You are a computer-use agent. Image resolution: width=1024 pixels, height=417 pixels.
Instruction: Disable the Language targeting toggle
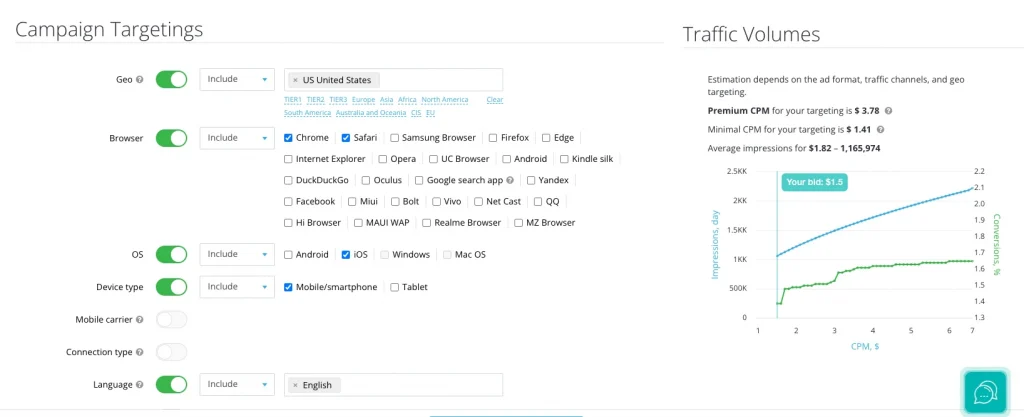point(171,385)
